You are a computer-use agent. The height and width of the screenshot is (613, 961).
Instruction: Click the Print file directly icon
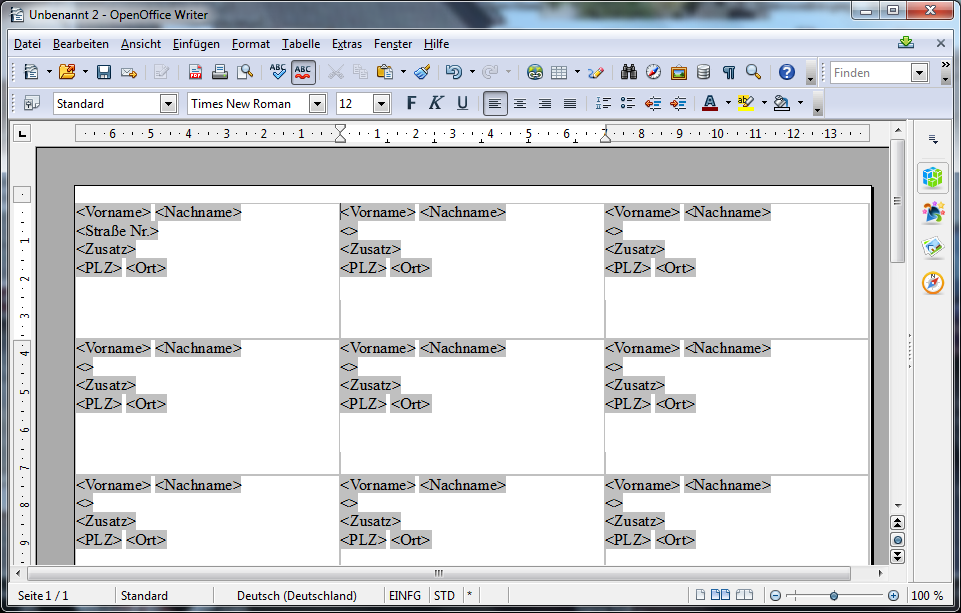(220, 72)
